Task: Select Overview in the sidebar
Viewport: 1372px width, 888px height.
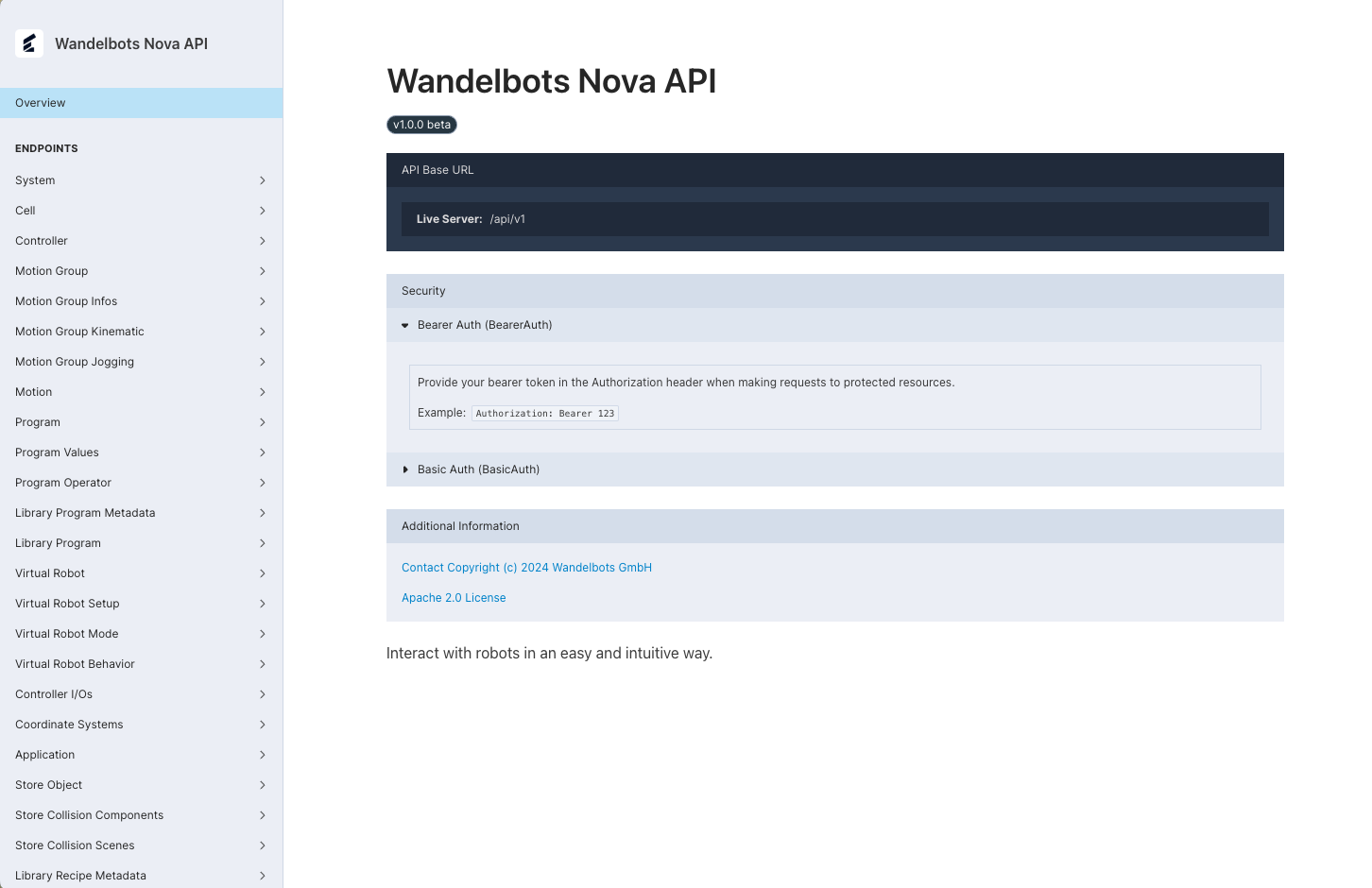Action: pos(40,102)
